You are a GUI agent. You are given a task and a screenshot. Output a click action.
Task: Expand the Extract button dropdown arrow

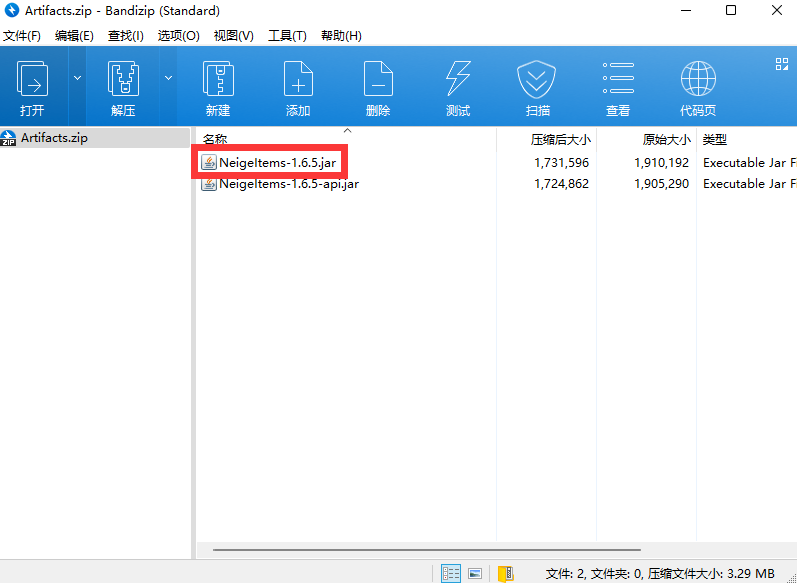point(168,78)
